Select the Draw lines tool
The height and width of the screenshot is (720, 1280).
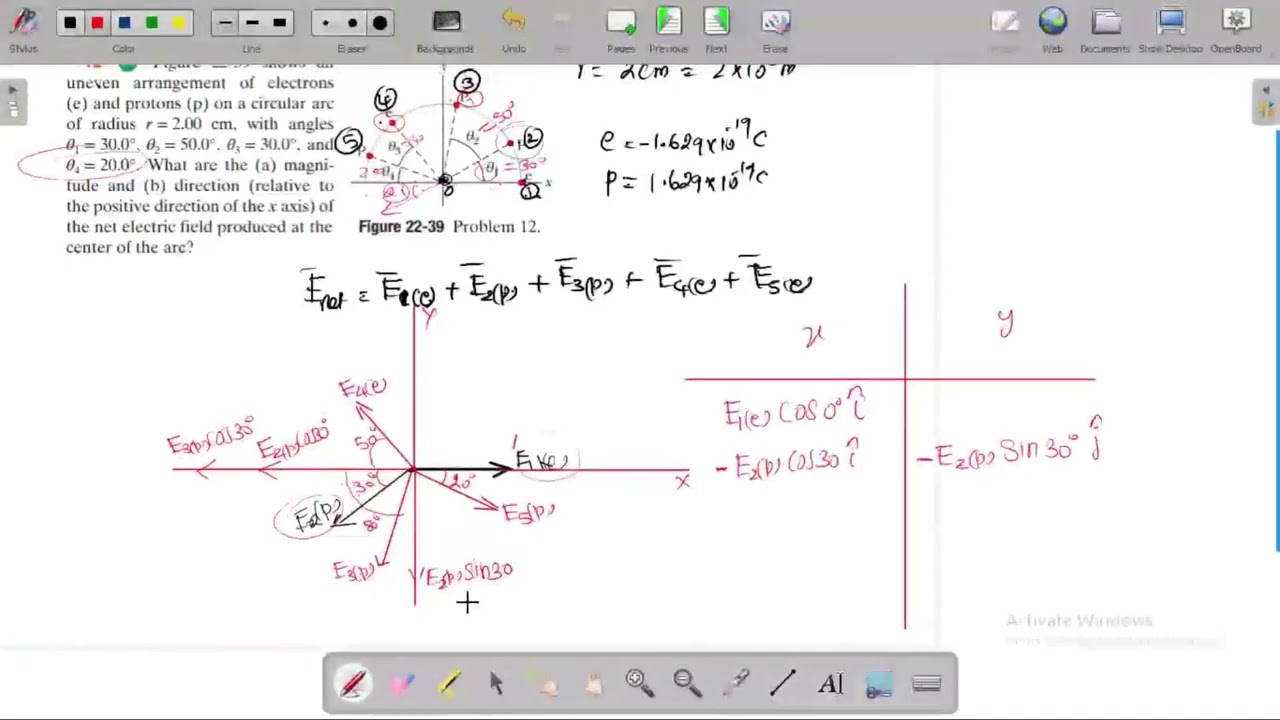point(783,683)
